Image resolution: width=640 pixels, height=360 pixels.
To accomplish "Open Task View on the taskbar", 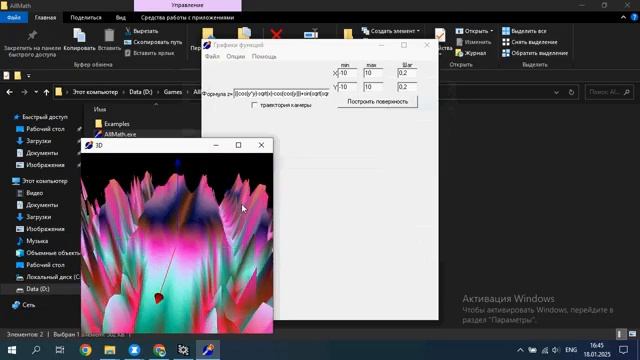I will 60,350.
